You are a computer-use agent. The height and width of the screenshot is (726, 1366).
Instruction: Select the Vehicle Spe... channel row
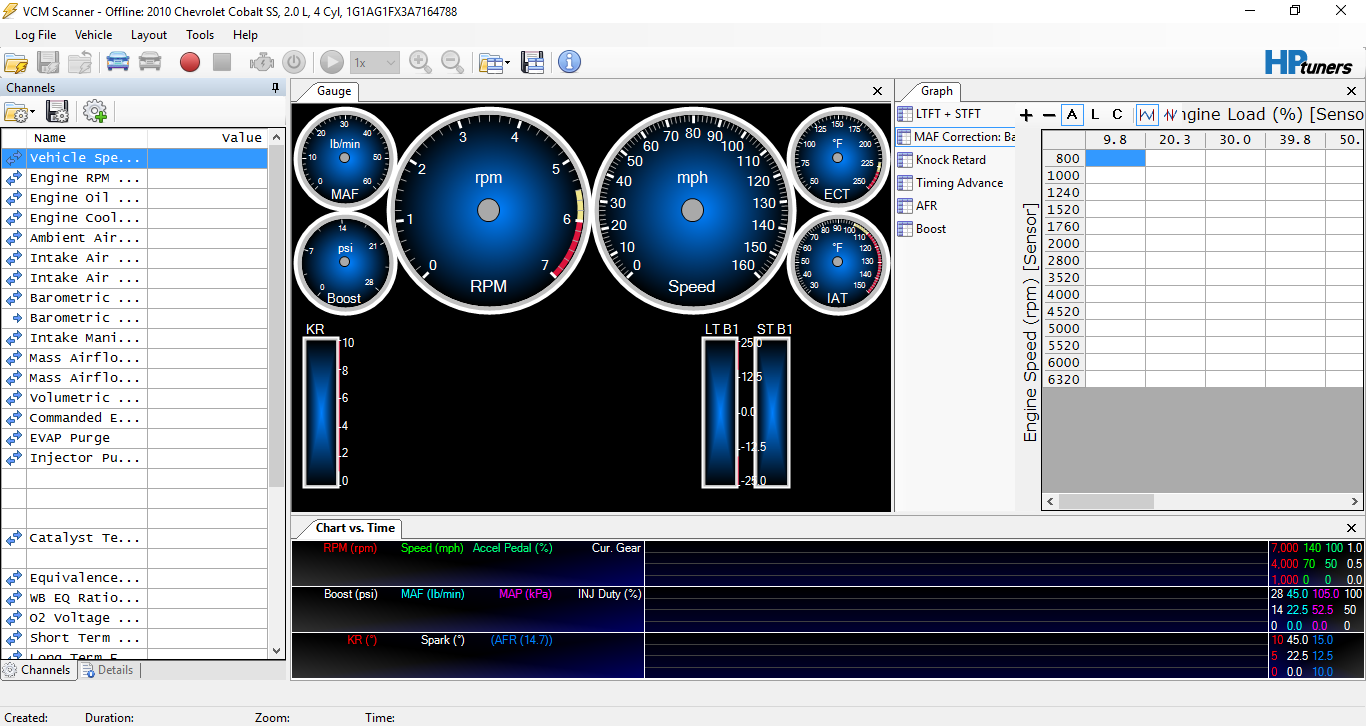coord(135,158)
